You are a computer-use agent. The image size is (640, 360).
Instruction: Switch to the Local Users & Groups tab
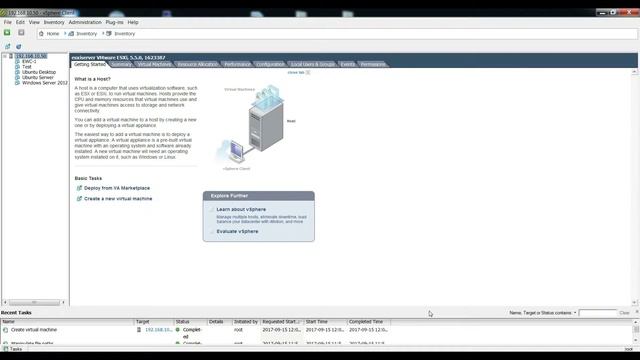[313, 64]
